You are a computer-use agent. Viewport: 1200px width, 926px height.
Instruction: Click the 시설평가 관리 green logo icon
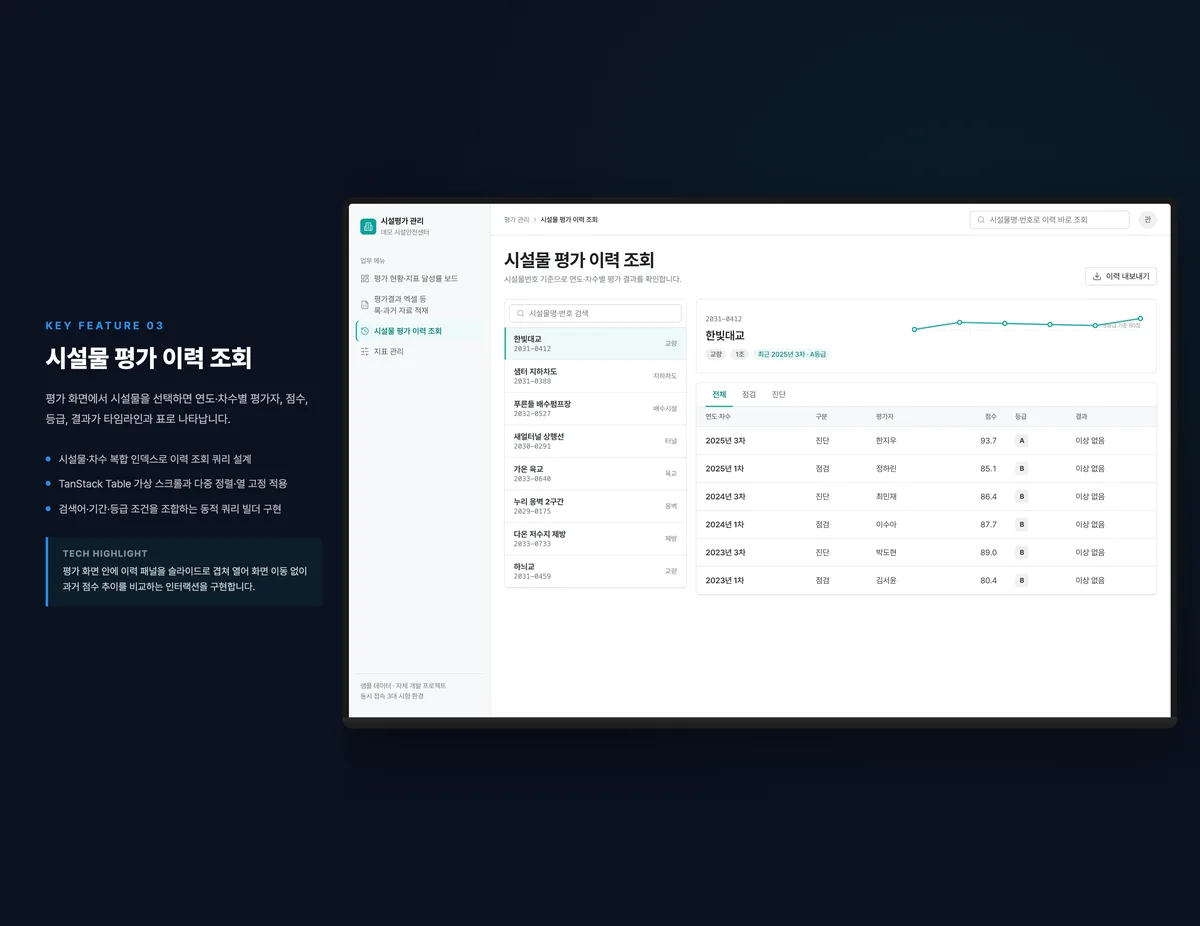(368, 226)
